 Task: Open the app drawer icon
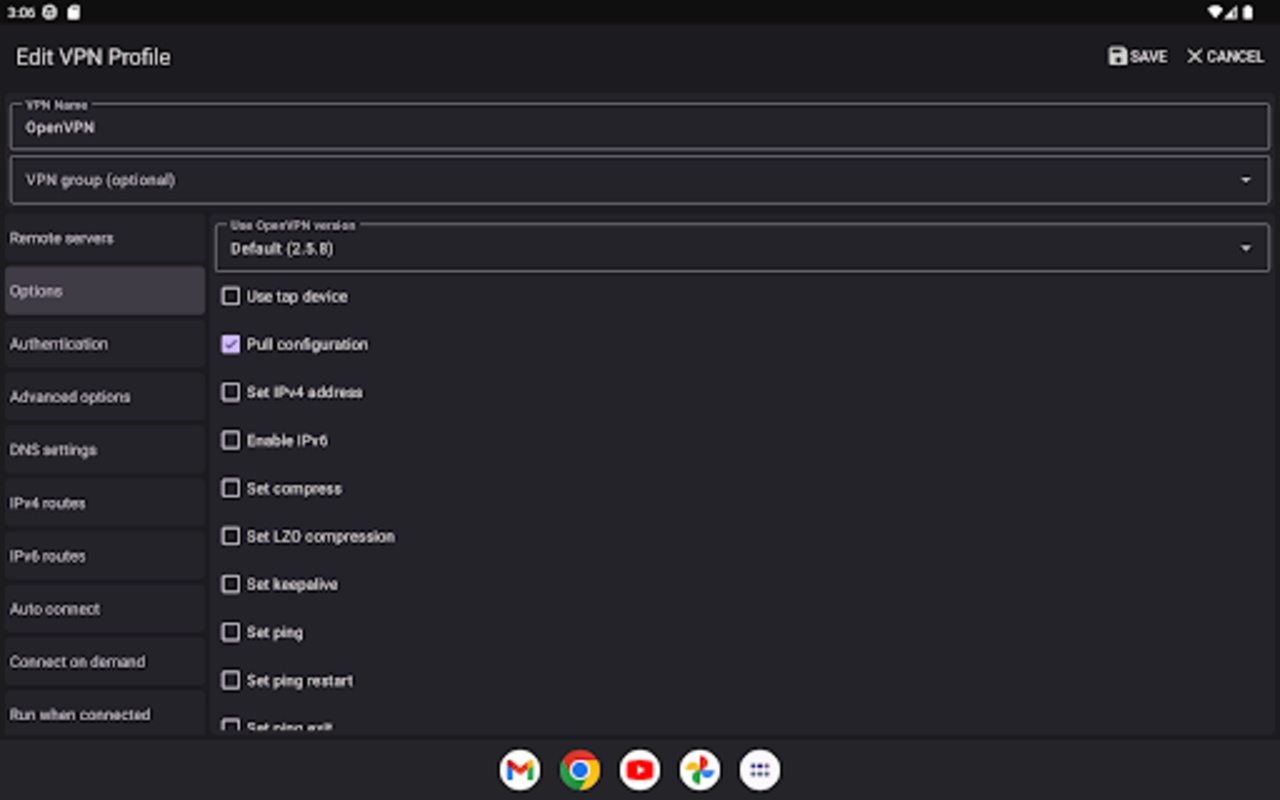pos(760,770)
